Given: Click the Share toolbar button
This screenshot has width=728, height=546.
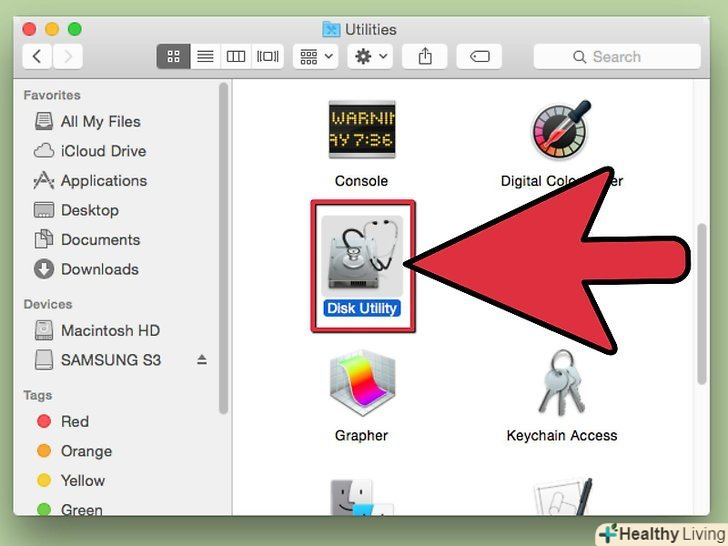Looking at the screenshot, I should [x=424, y=57].
